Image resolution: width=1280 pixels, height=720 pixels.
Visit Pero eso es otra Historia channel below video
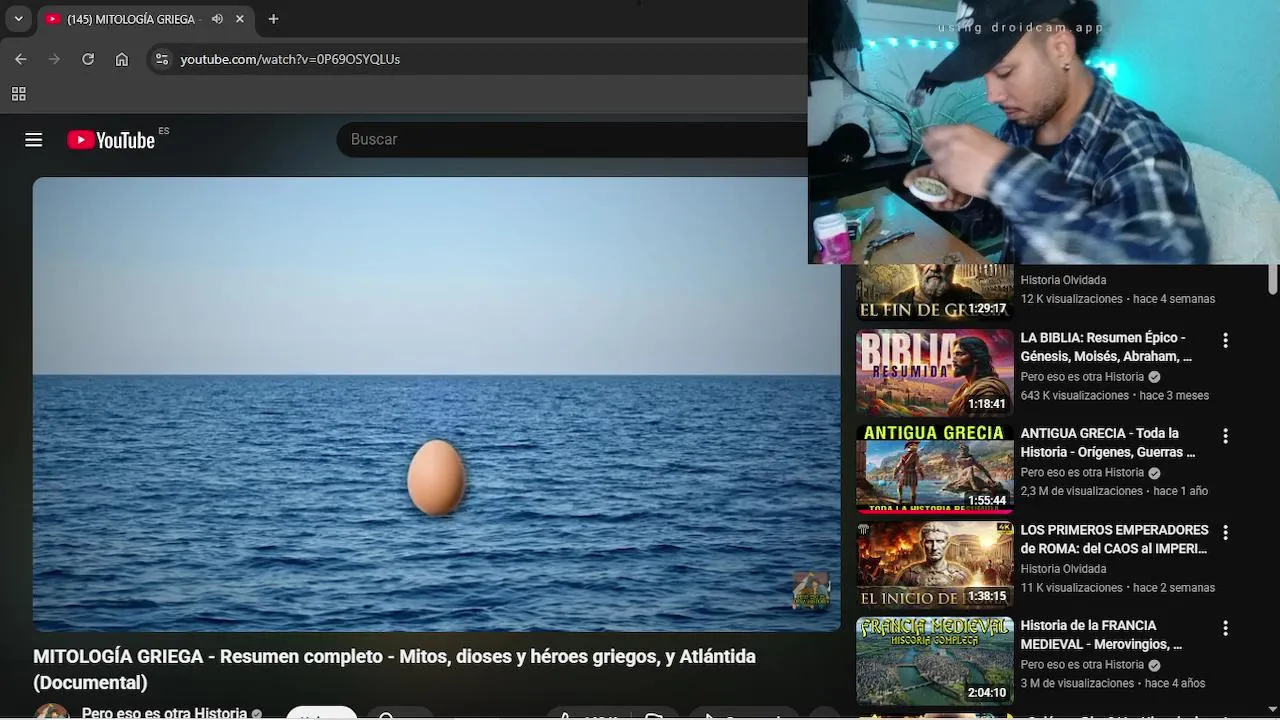[164, 712]
